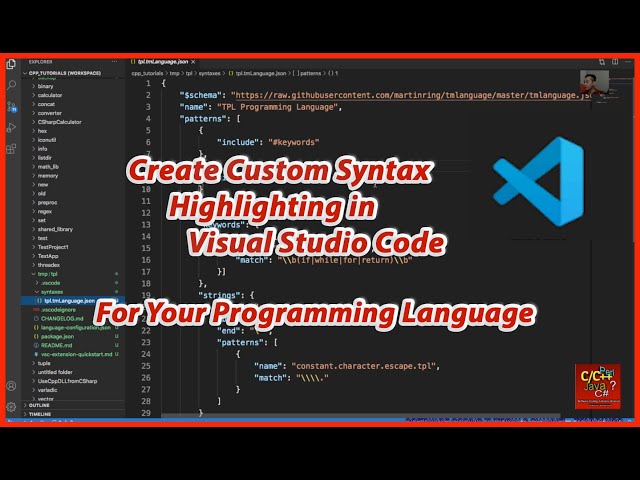Viewport: 640px width, 480px height.
Task: Click the Split Editor icon
Action: tap(615, 62)
